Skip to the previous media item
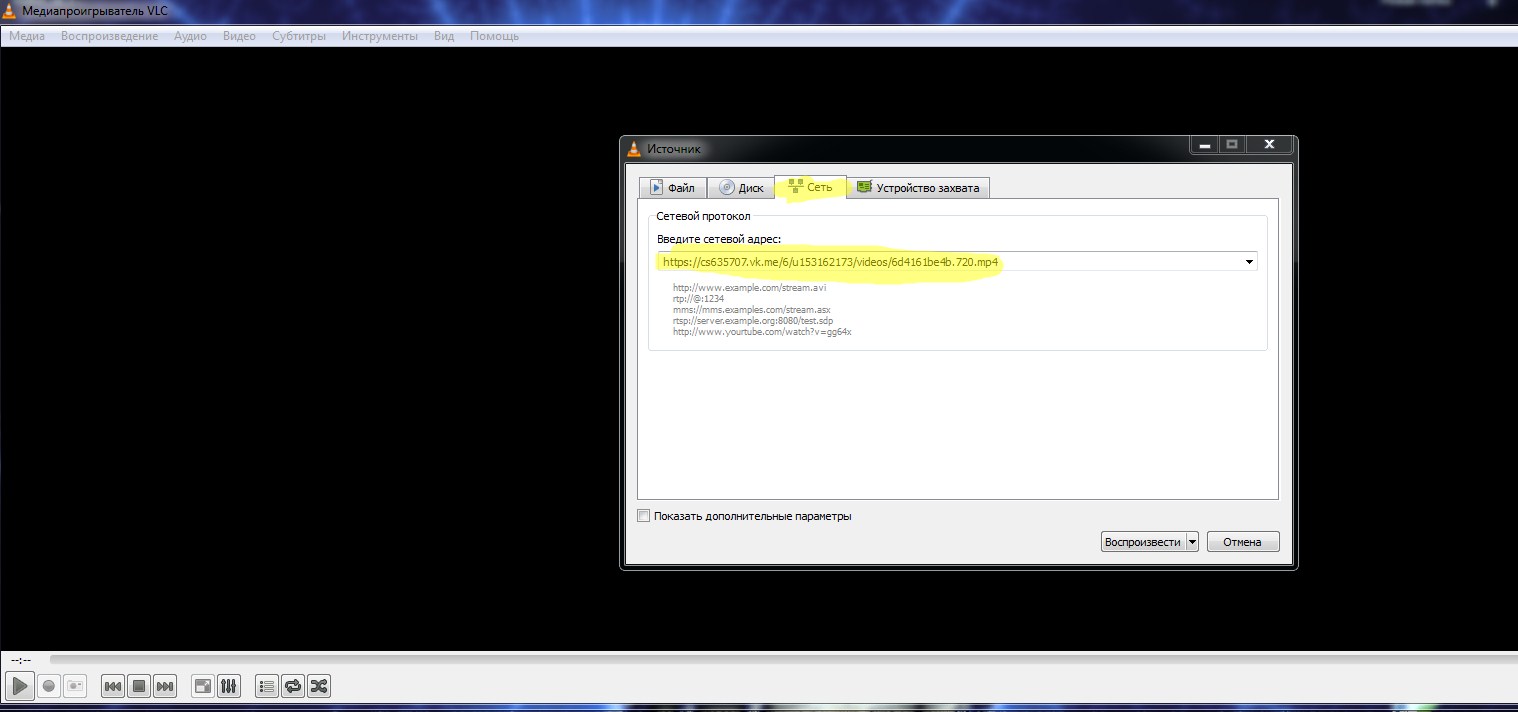The image size is (1518, 712). (x=113, y=686)
